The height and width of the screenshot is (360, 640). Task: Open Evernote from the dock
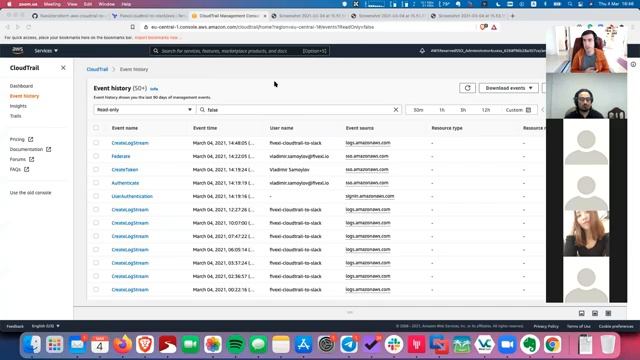pyautogui.click(x=529, y=345)
